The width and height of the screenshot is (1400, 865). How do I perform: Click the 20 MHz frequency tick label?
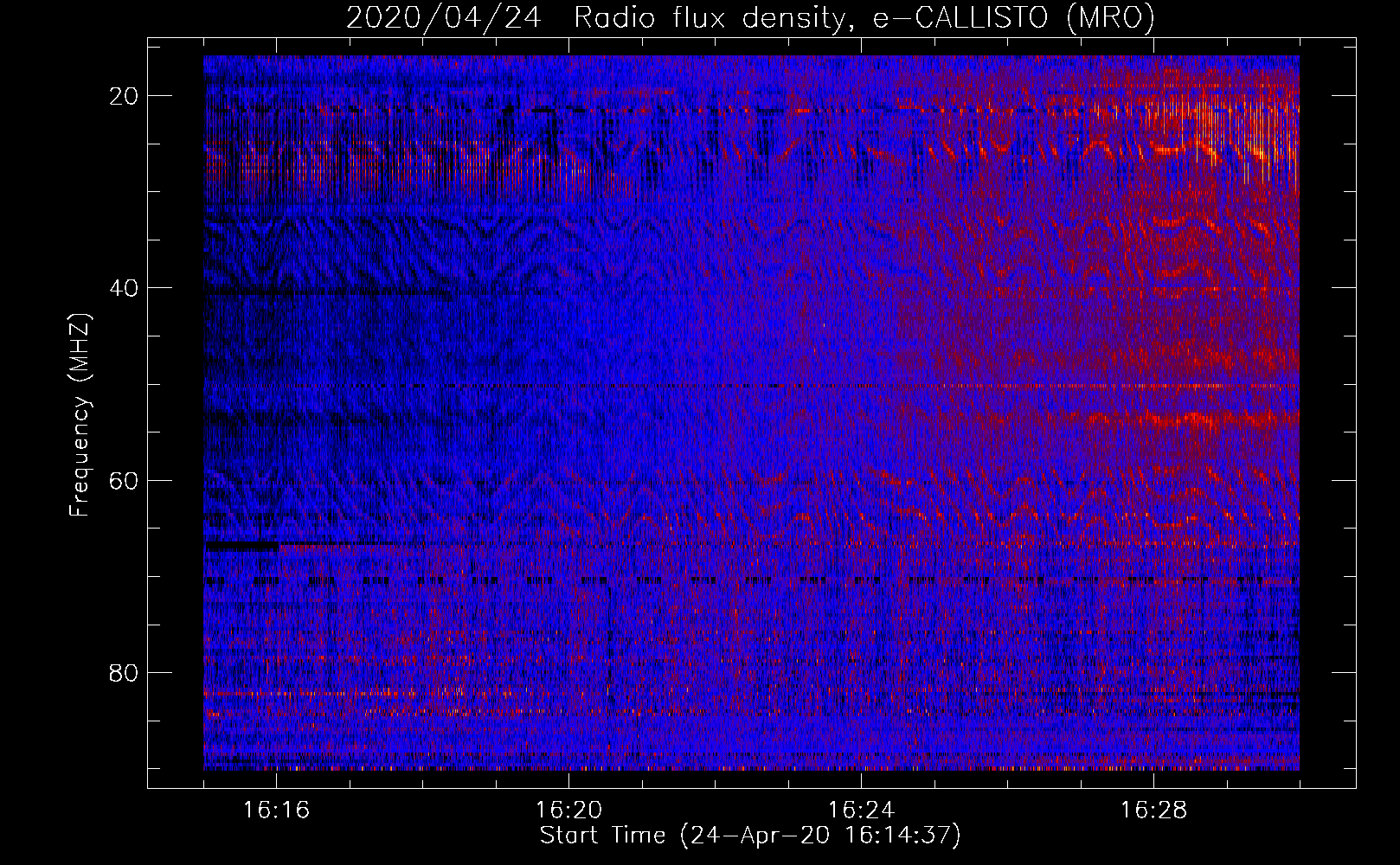(x=125, y=96)
